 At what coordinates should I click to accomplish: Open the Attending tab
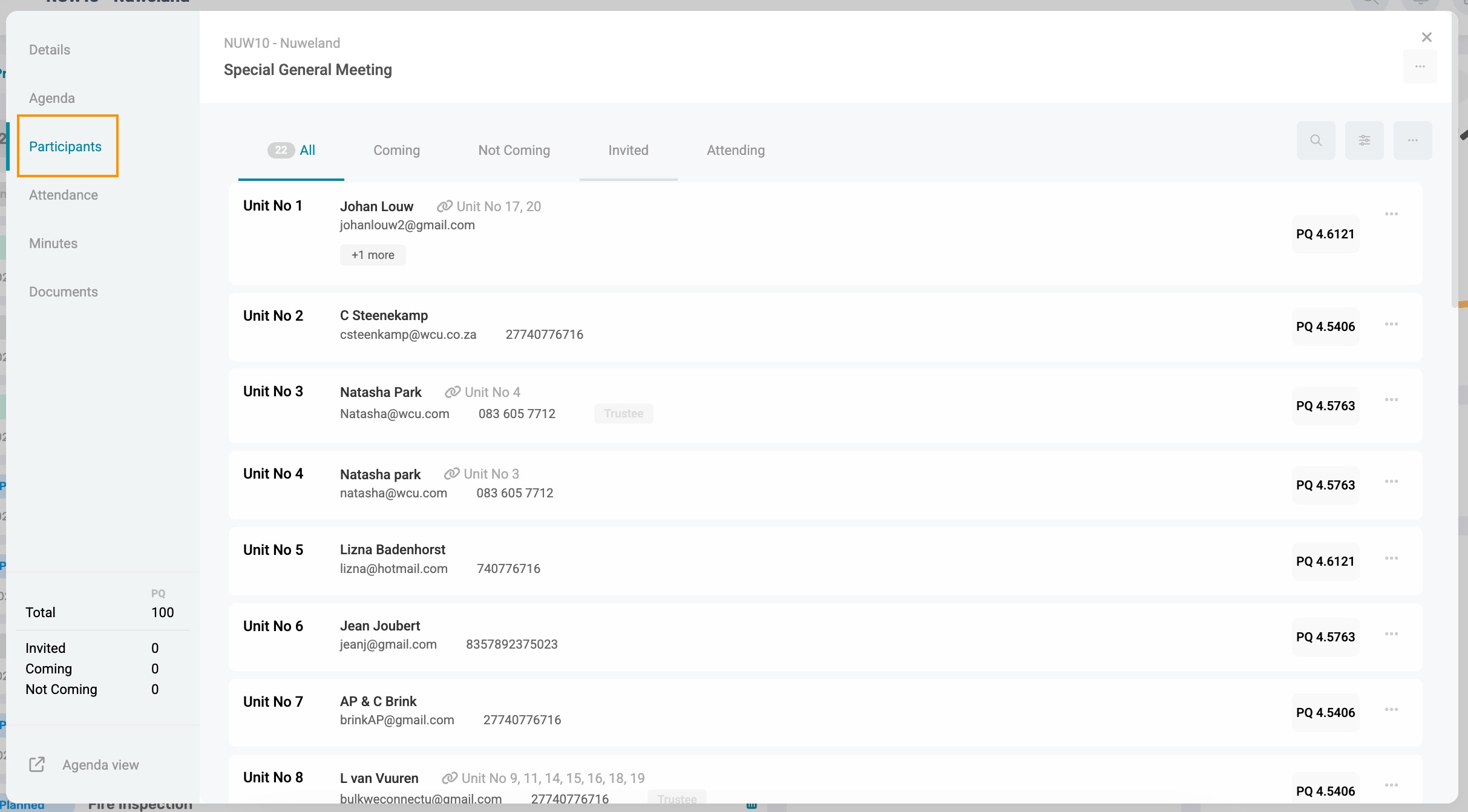735,150
